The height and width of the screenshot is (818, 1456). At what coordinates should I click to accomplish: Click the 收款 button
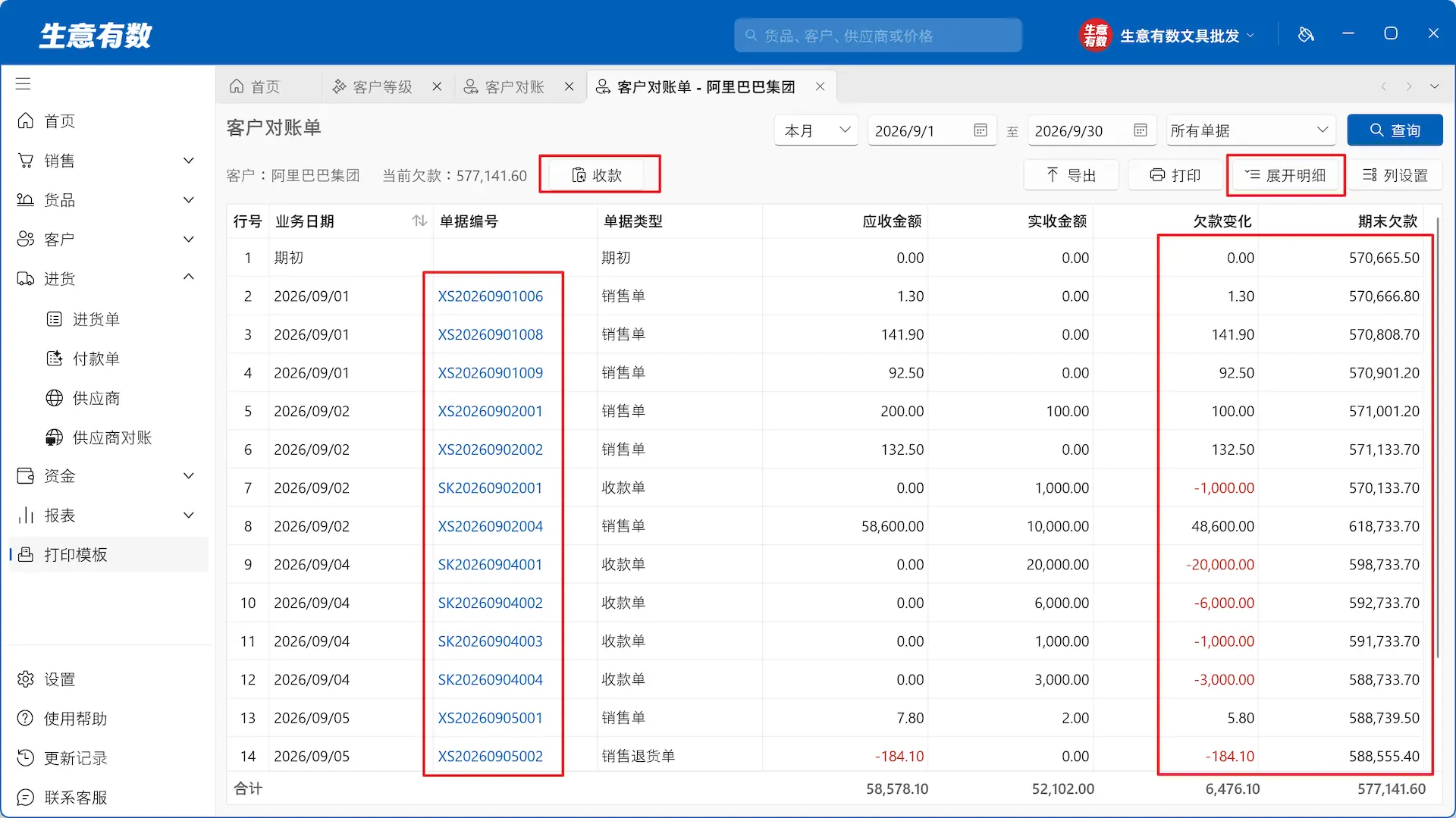click(x=596, y=175)
